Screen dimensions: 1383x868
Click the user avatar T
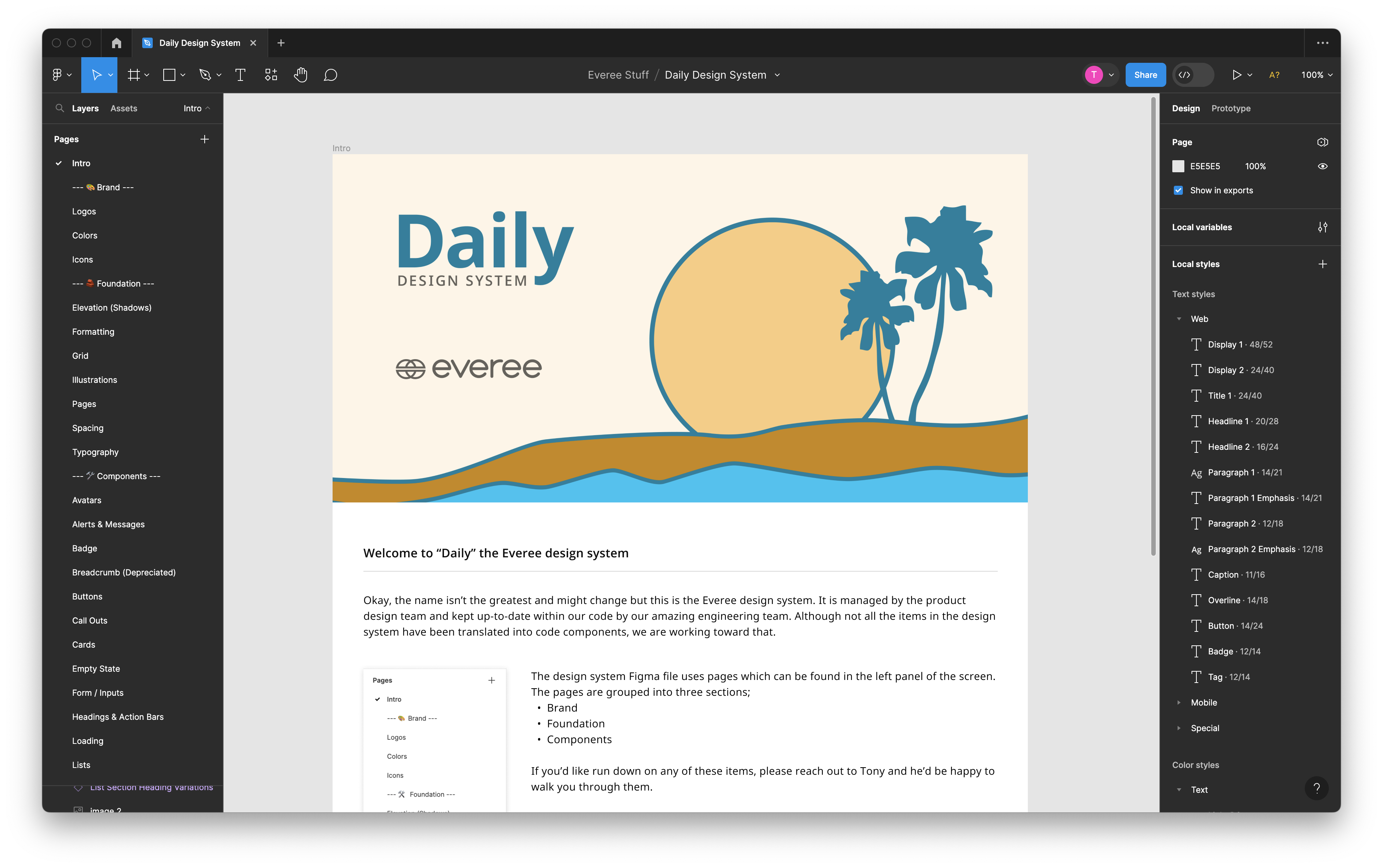coord(1094,74)
